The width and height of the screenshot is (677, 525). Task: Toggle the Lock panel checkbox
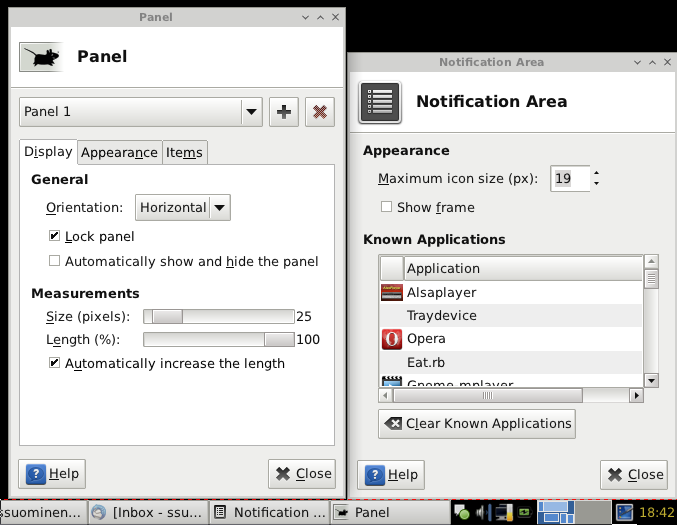(55, 237)
